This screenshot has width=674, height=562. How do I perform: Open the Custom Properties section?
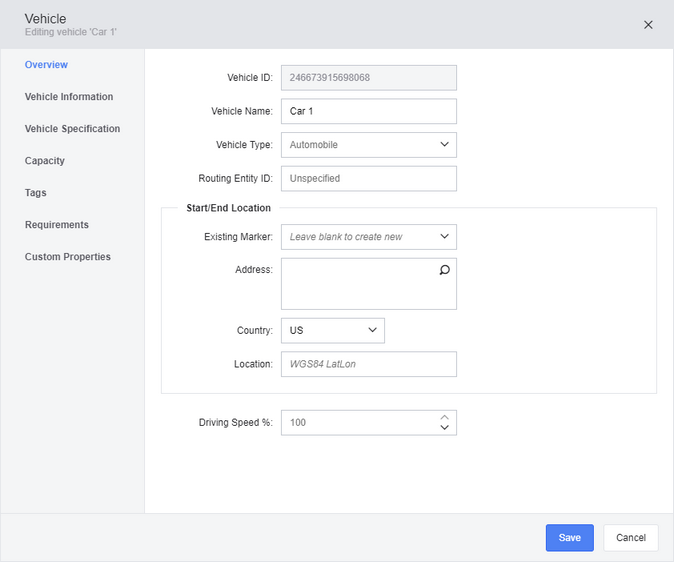click(67, 257)
